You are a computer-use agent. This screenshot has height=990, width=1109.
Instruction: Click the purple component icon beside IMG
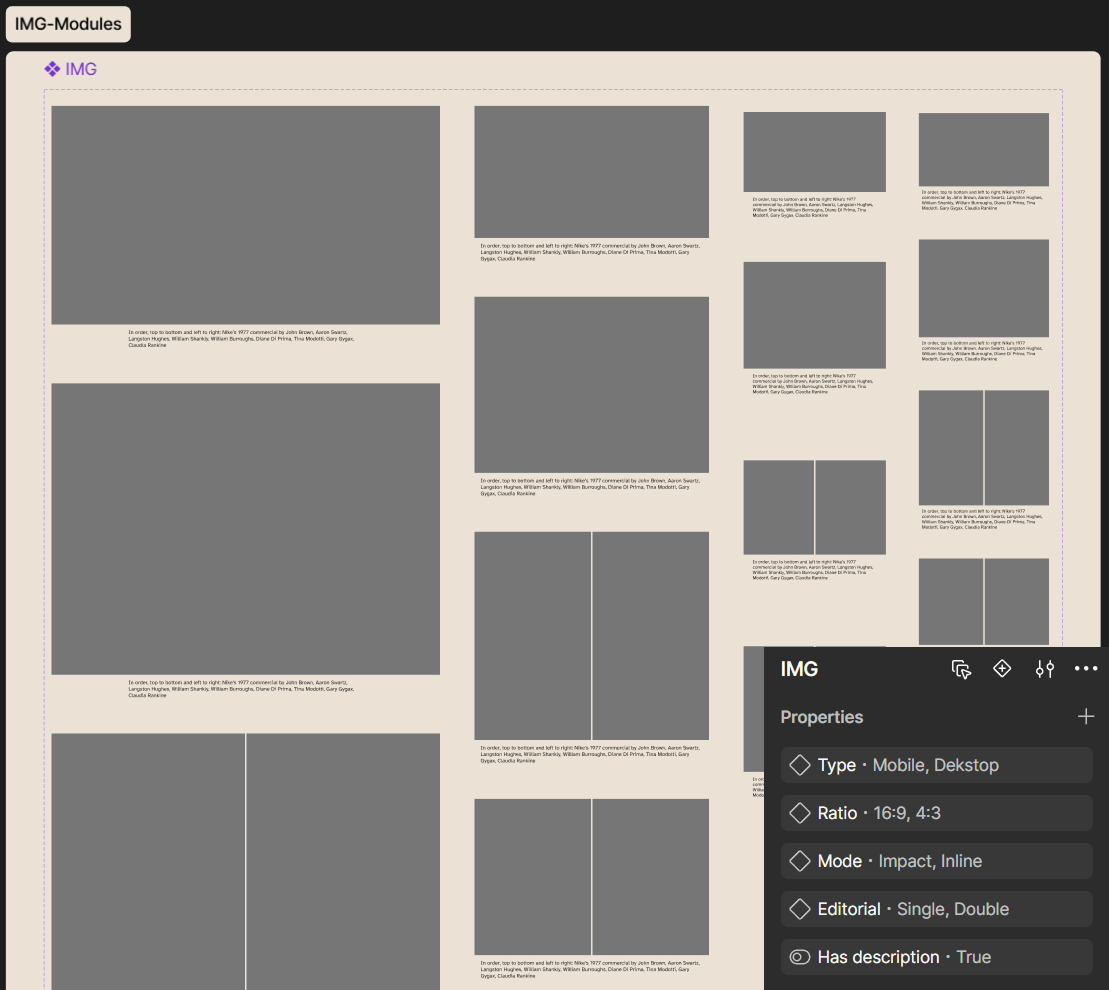pyautogui.click(x=52, y=69)
